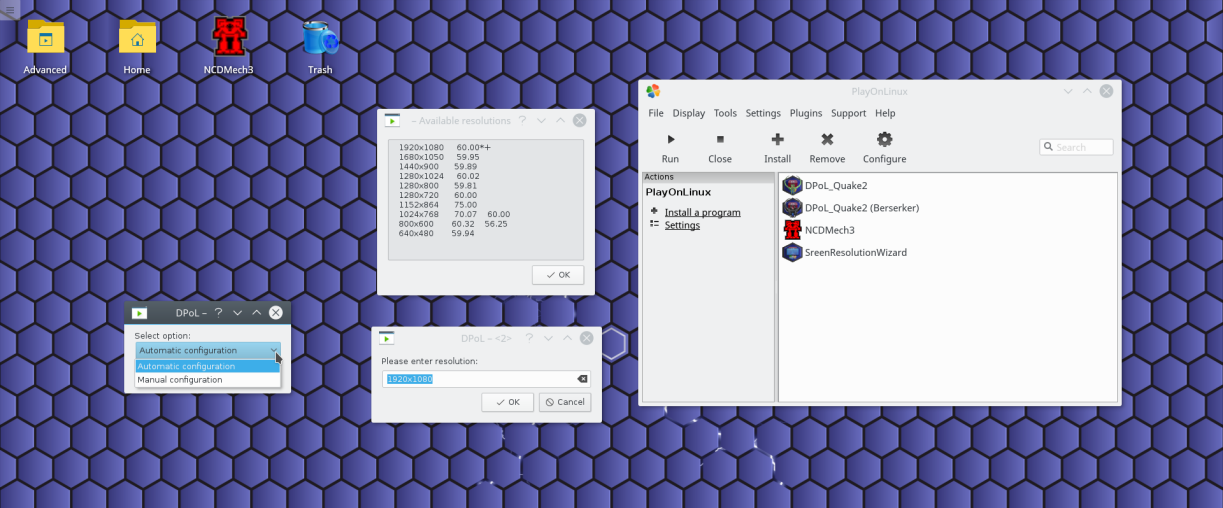1223x508 pixels.
Task: Click the 1280x1024 60.02 resolution line
Action: click(439, 176)
